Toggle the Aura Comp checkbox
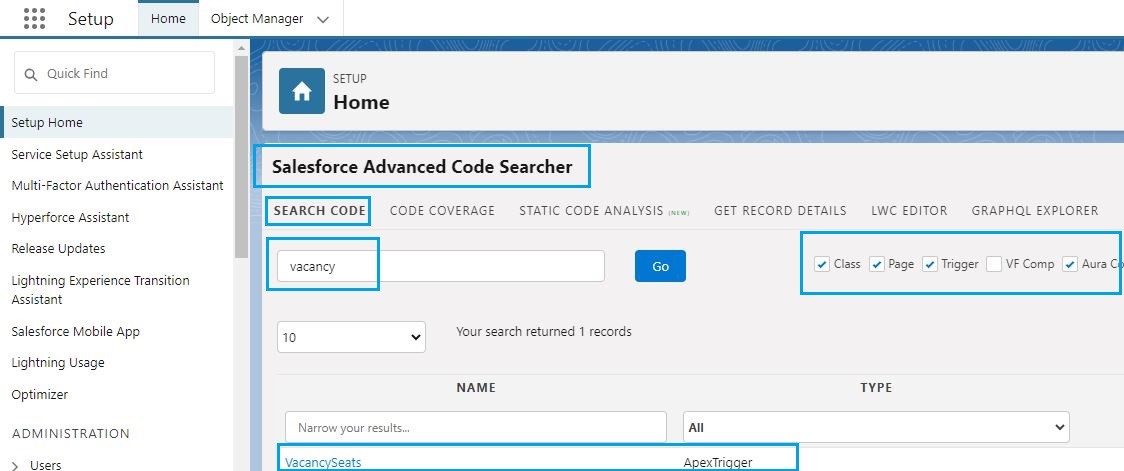The height and width of the screenshot is (471, 1124). (1070, 265)
